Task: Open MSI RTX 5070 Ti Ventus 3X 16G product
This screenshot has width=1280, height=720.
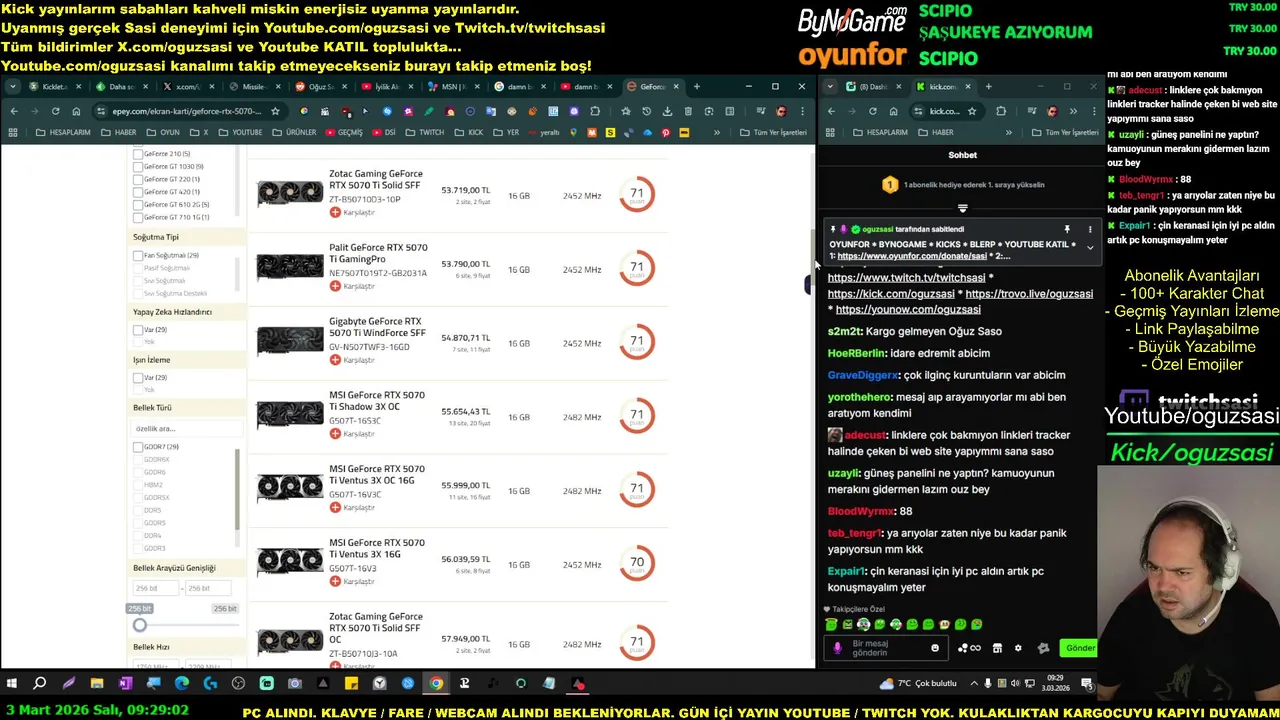Action: tap(376, 548)
